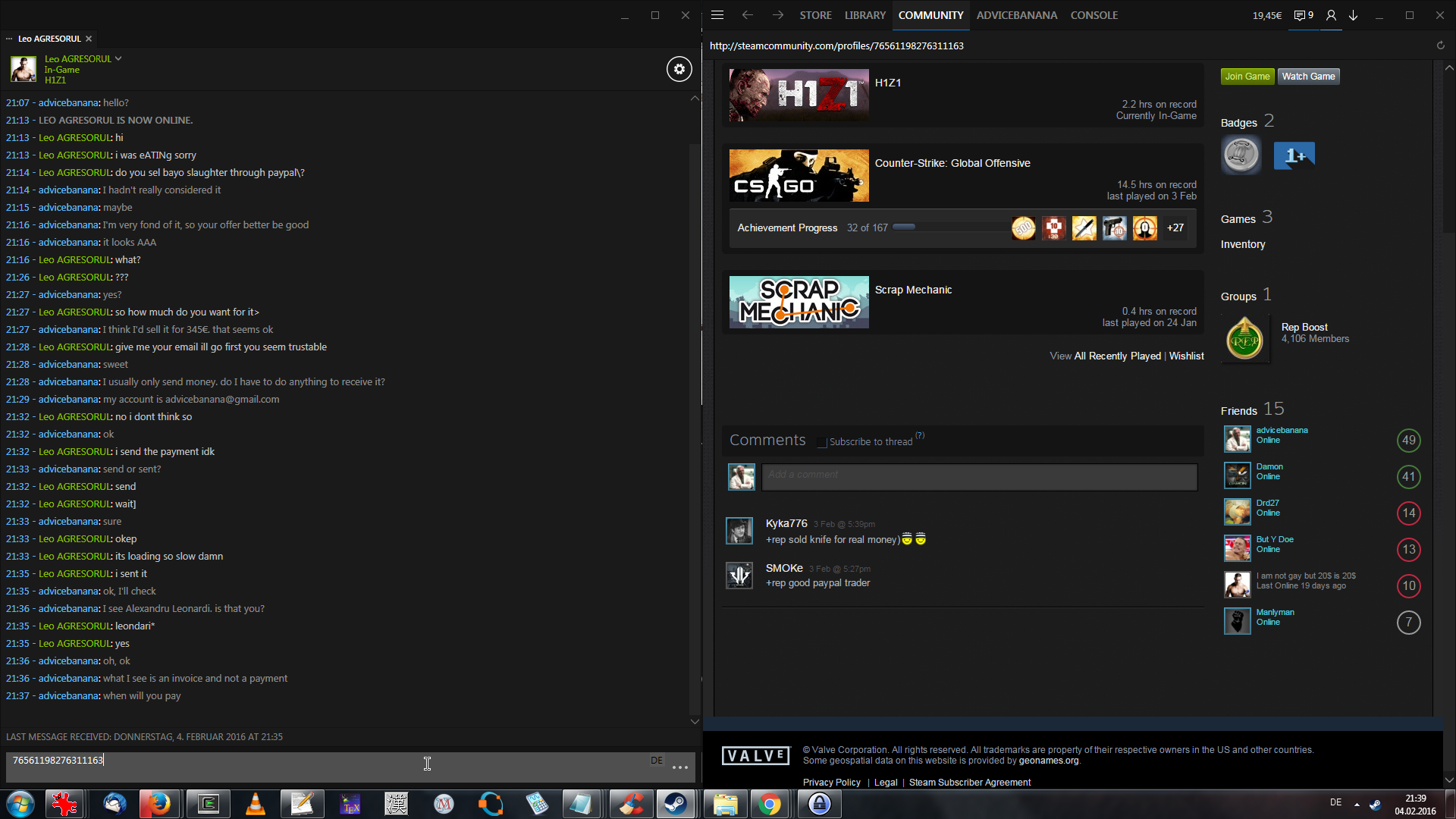This screenshot has width=1456, height=819.
Task: Click the Watch Game button
Action: tap(1308, 77)
